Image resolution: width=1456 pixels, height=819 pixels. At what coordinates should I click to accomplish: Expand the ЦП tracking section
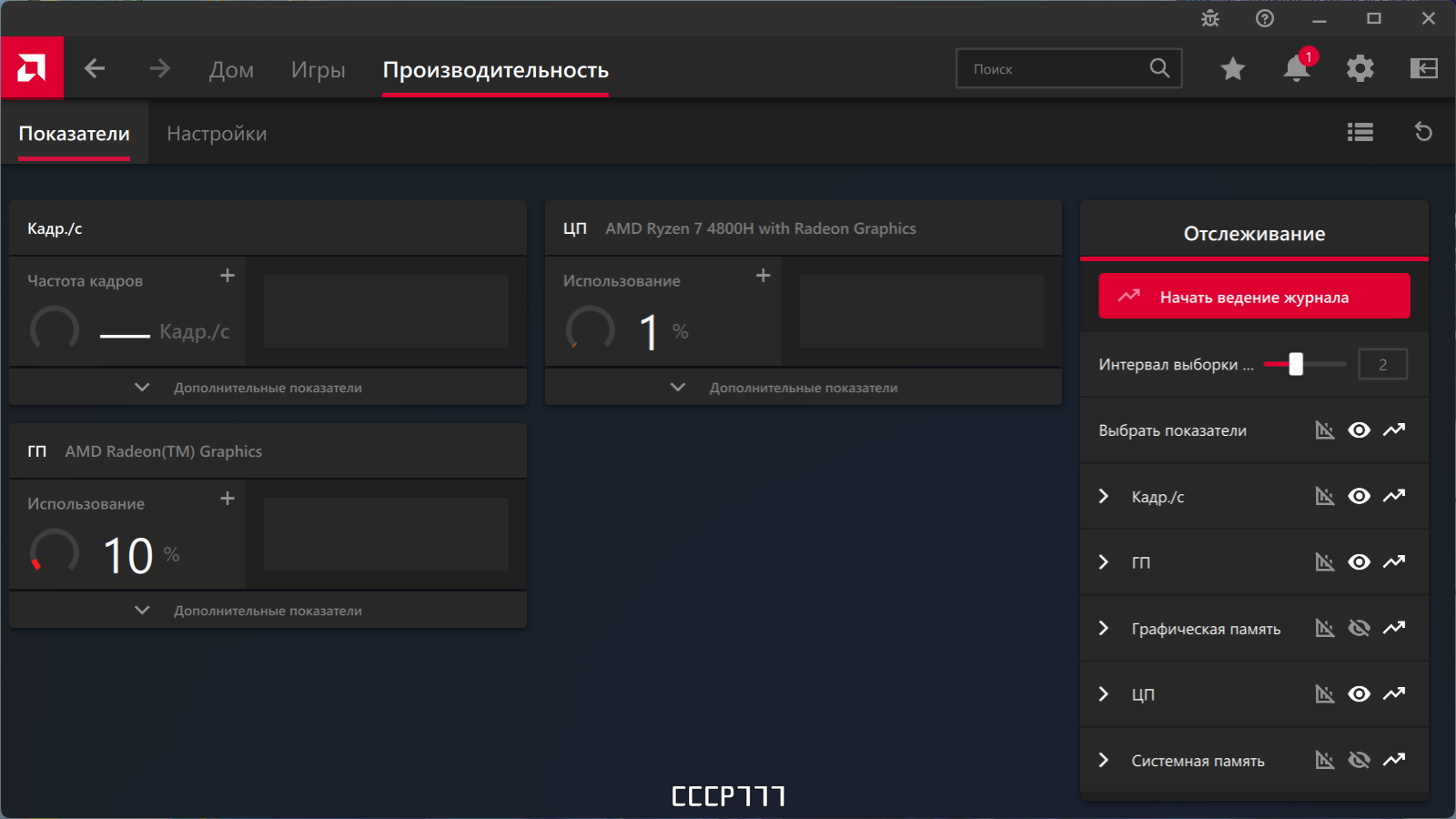click(x=1104, y=694)
